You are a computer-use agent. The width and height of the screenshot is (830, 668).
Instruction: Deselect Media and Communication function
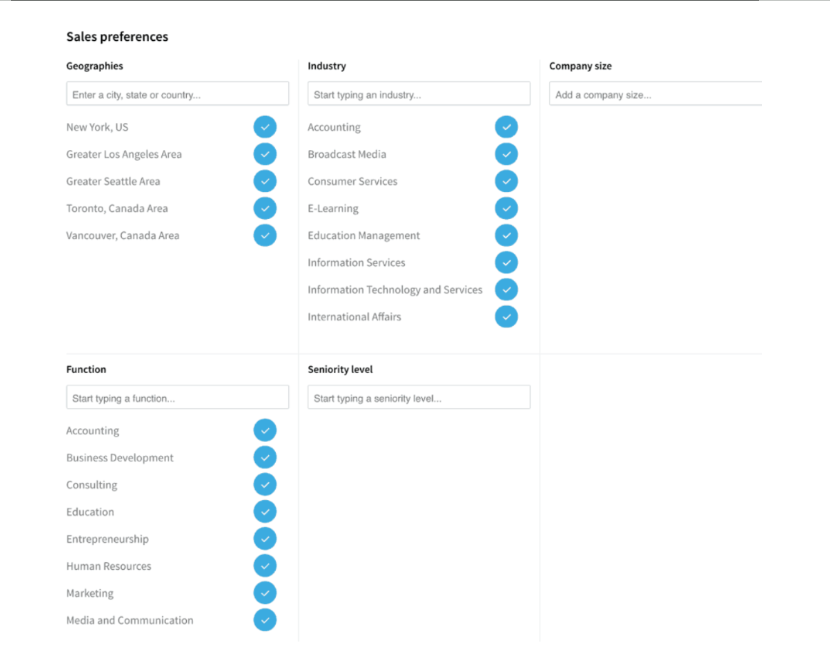(x=265, y=620)
